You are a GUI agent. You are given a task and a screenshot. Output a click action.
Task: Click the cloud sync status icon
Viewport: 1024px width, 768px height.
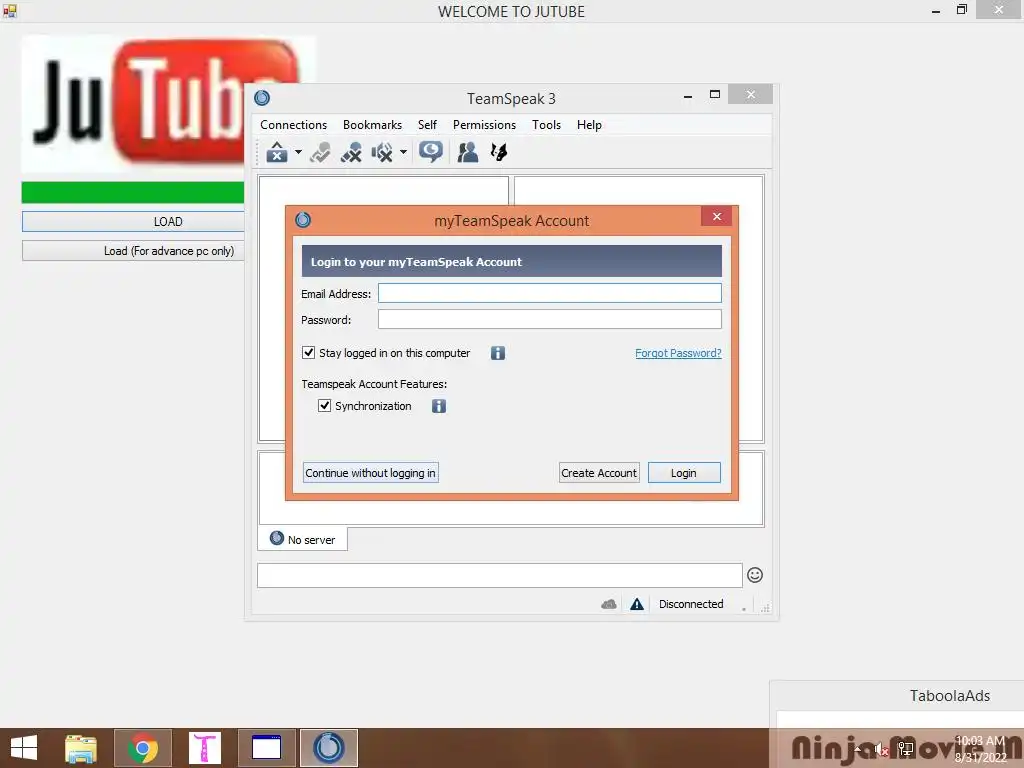click(609, 604)
